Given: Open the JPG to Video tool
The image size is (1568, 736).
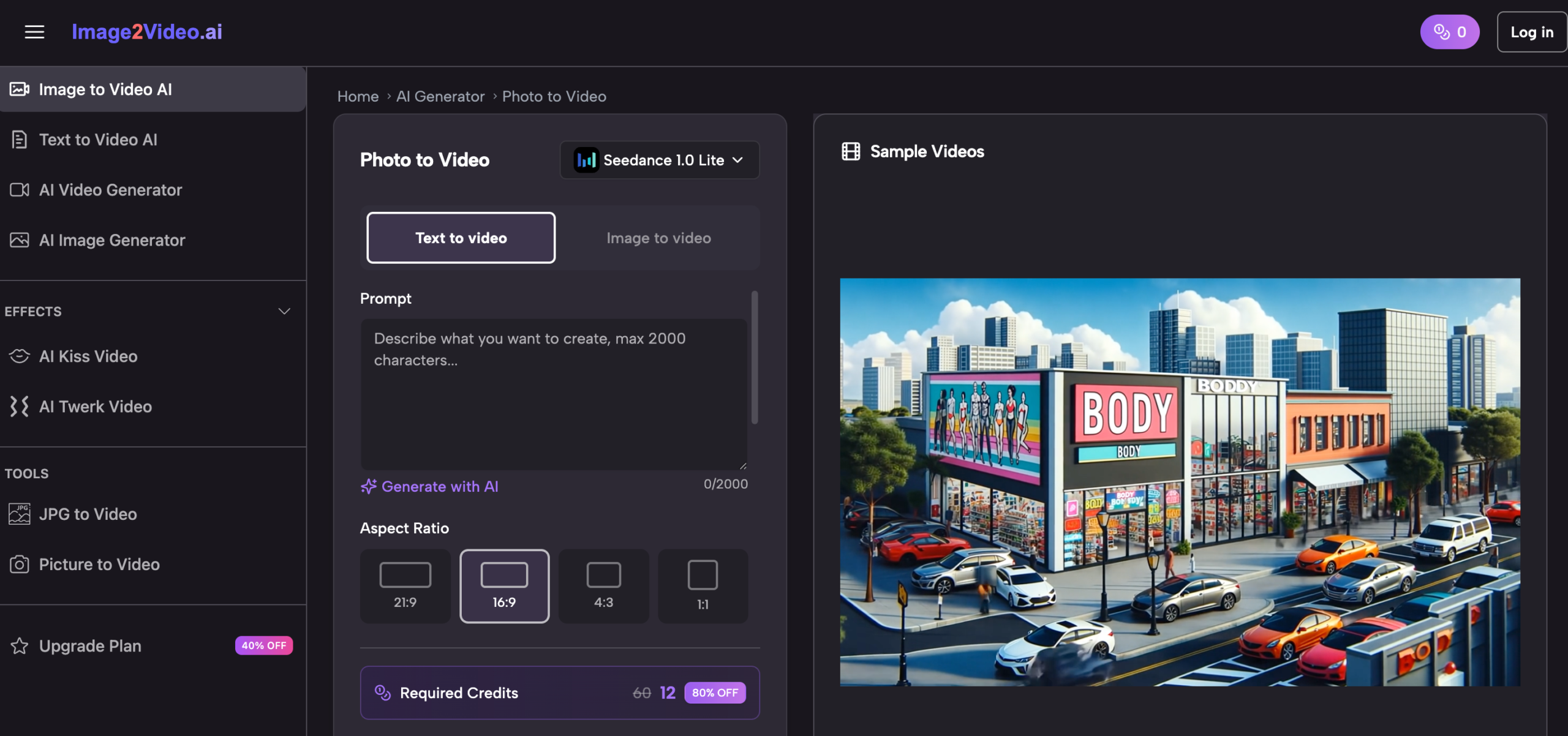Looking at the screenshot, I should coord(88,514).
